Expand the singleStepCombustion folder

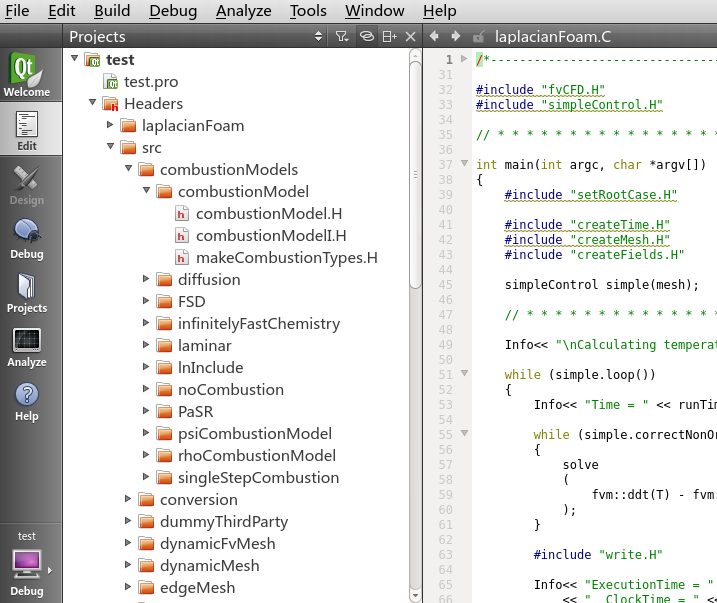[146, 476]
